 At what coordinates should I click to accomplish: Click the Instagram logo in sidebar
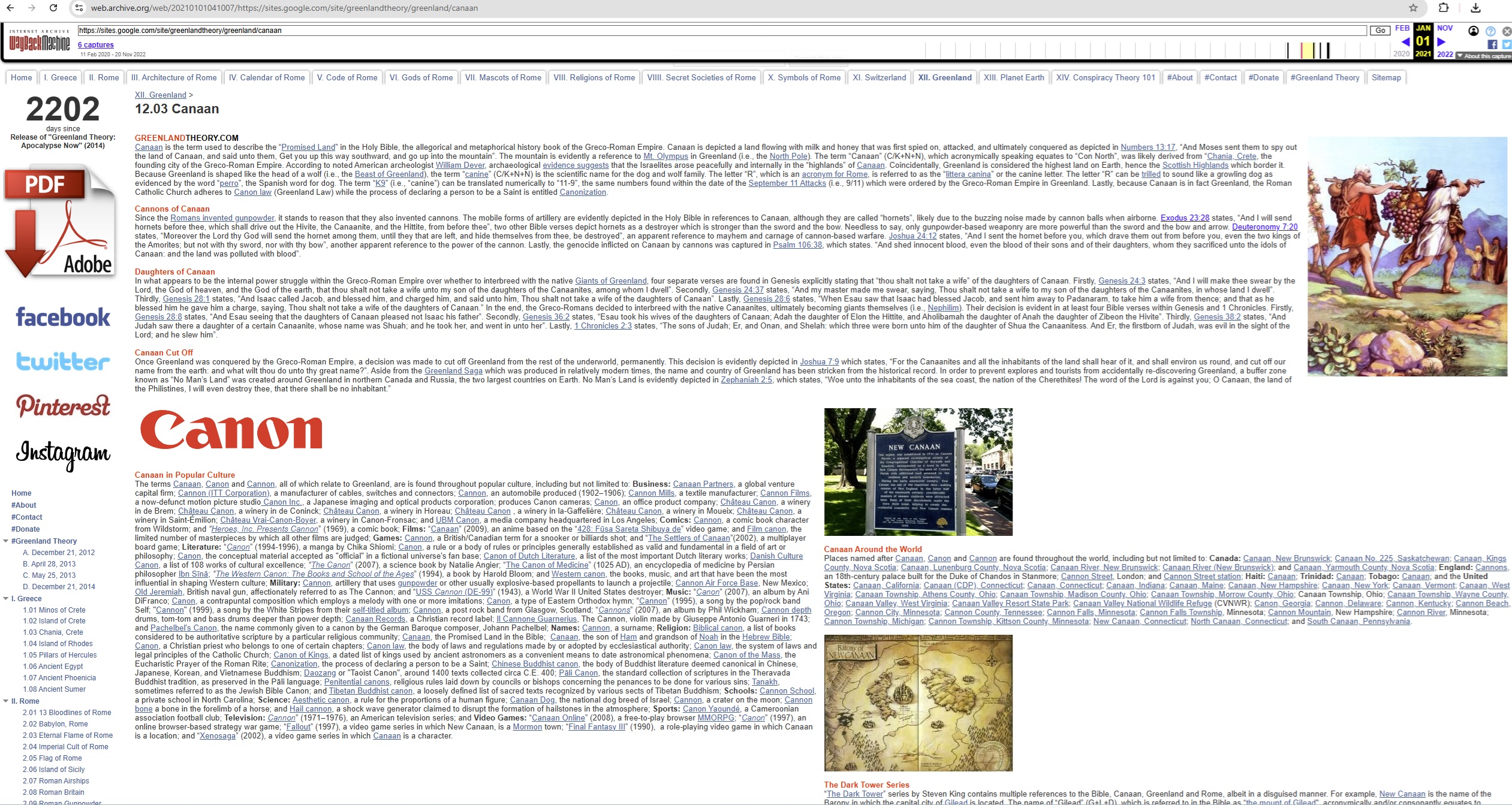click(x=62, y=453)
